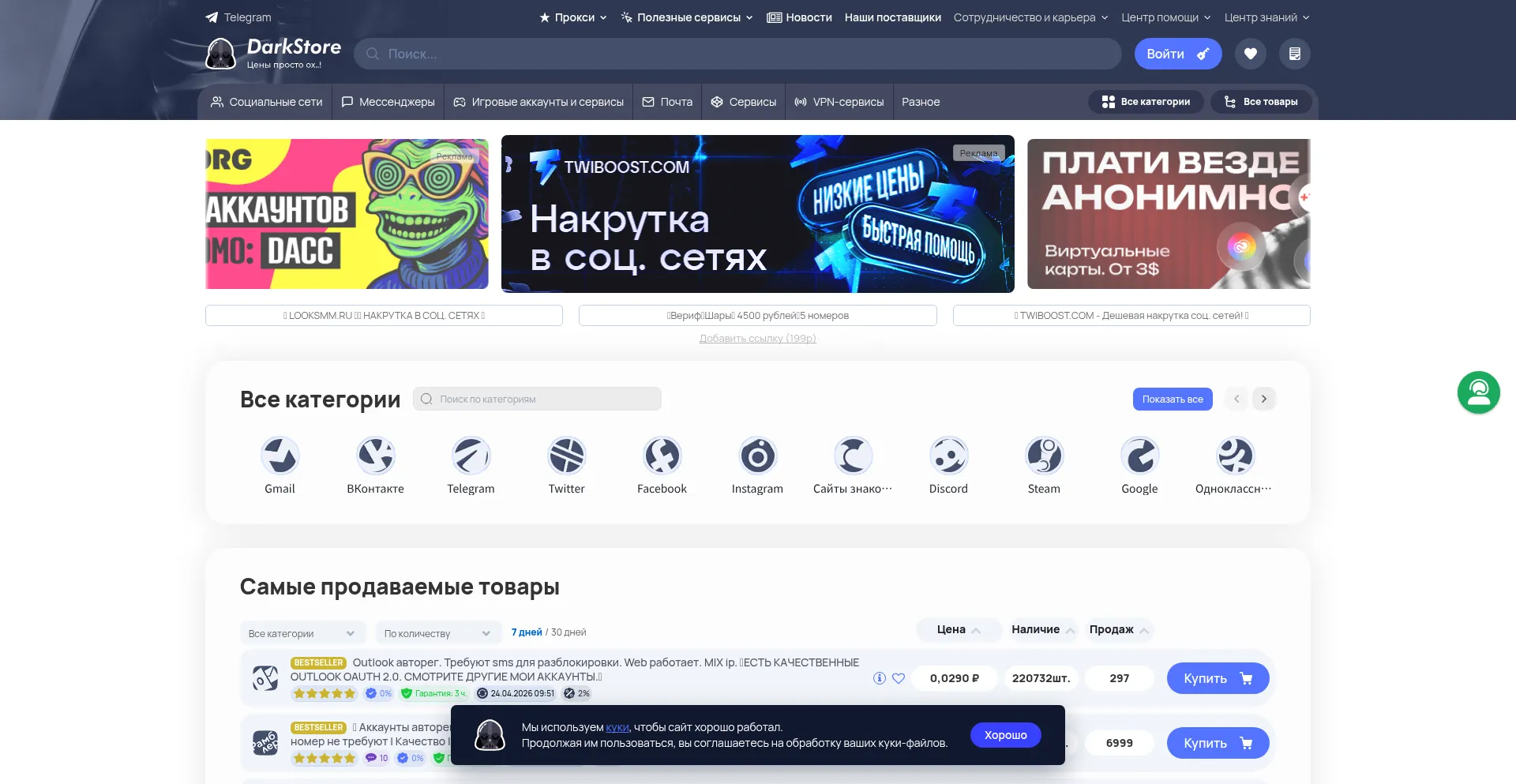This screenshot has width=1516, height=784.
Task: Click the Все категории button in the nav bar
Action: (x=1146, y=102)
